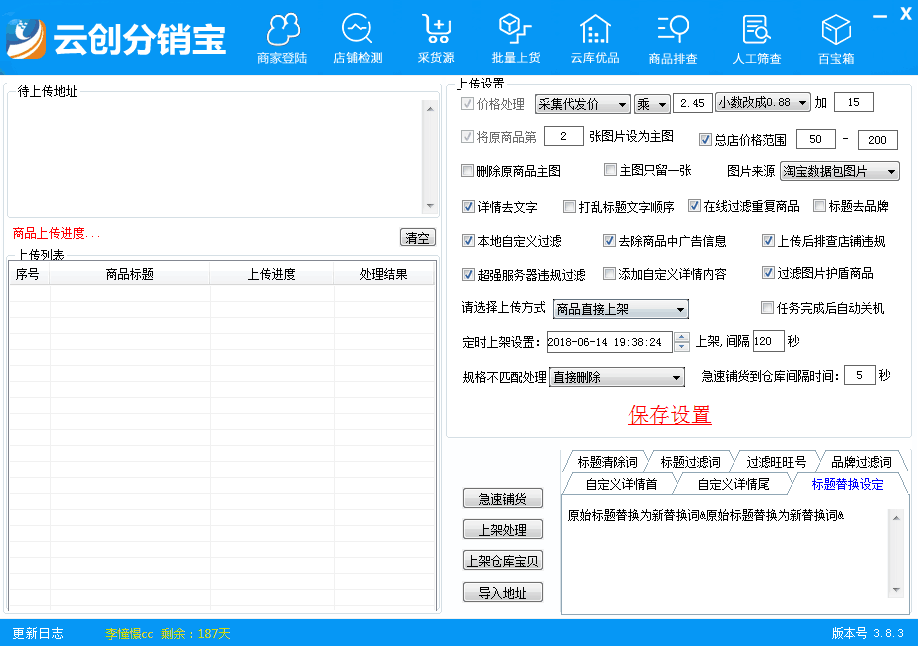Open the 商品排查 product check icon
The image size is (918, 646).
tap(673, 38)
